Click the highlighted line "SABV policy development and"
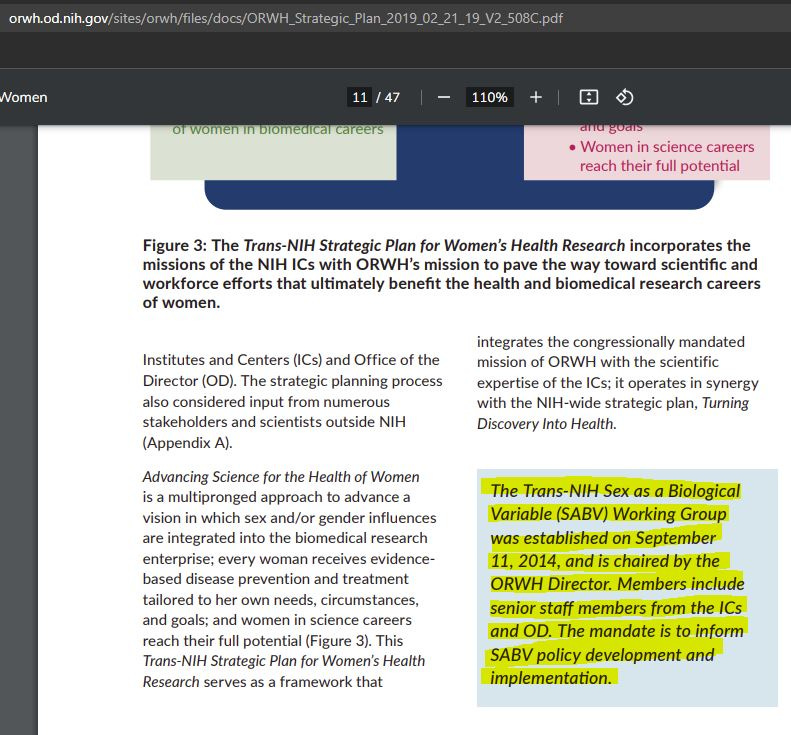The width and height of the screenshot is (791, 735). tap(602, 655)
